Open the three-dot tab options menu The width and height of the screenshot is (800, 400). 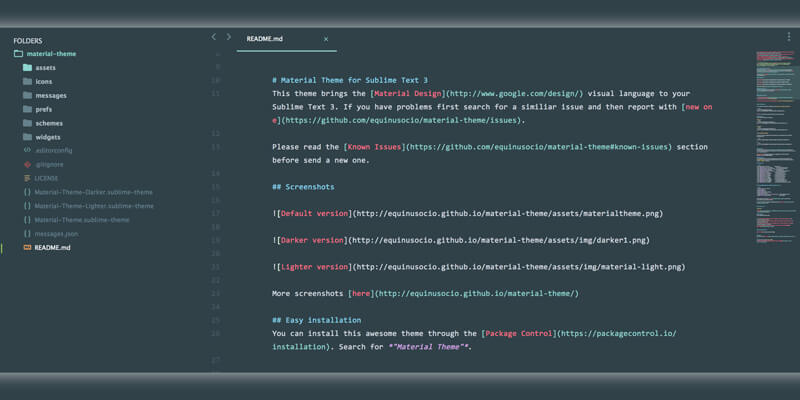(788, 37)
